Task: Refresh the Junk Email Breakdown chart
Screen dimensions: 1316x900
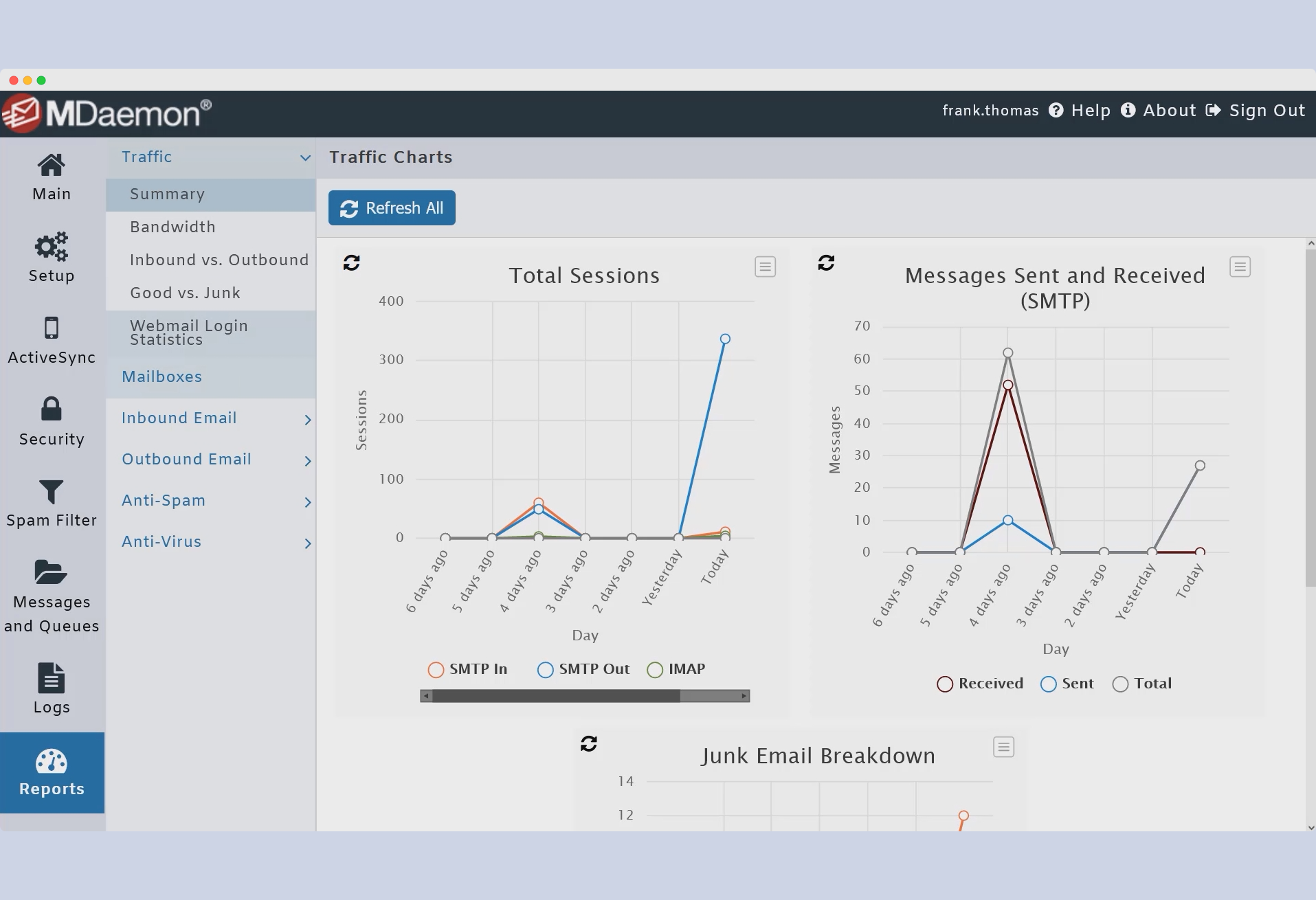Action: click(x=589, y=743)
